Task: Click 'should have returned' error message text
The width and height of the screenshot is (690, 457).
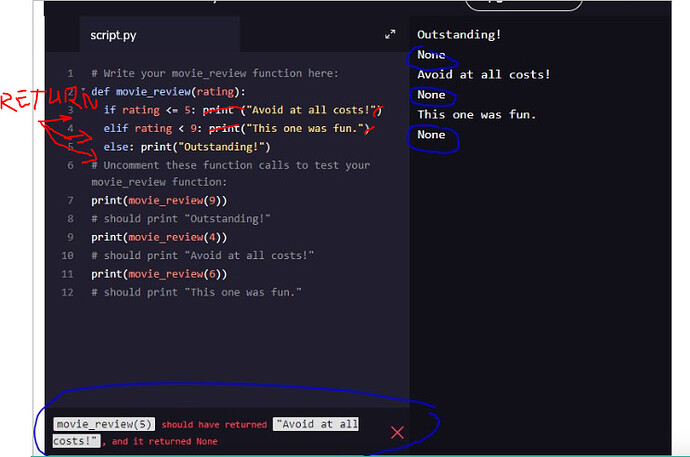Action: tap(214, 424)
